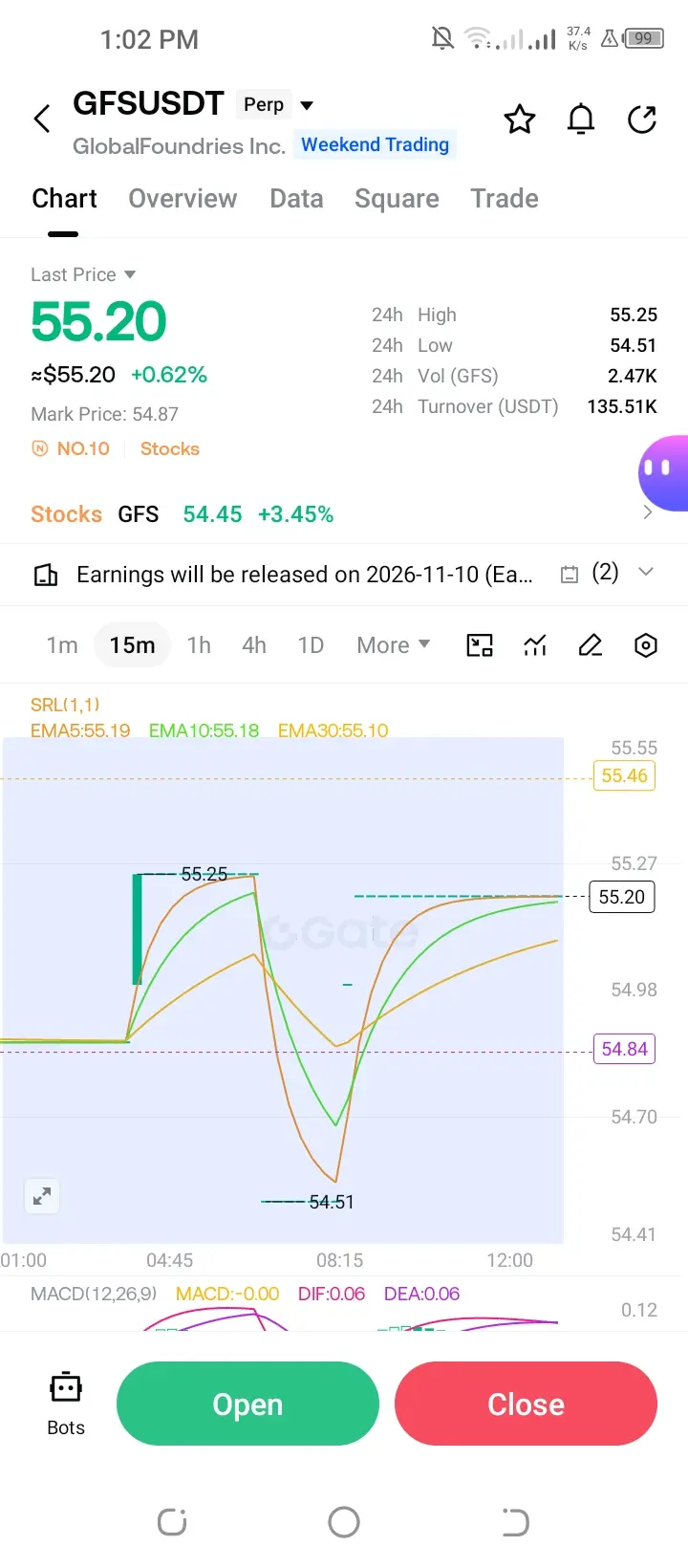Switch to the Square tab

coord(397,198)
